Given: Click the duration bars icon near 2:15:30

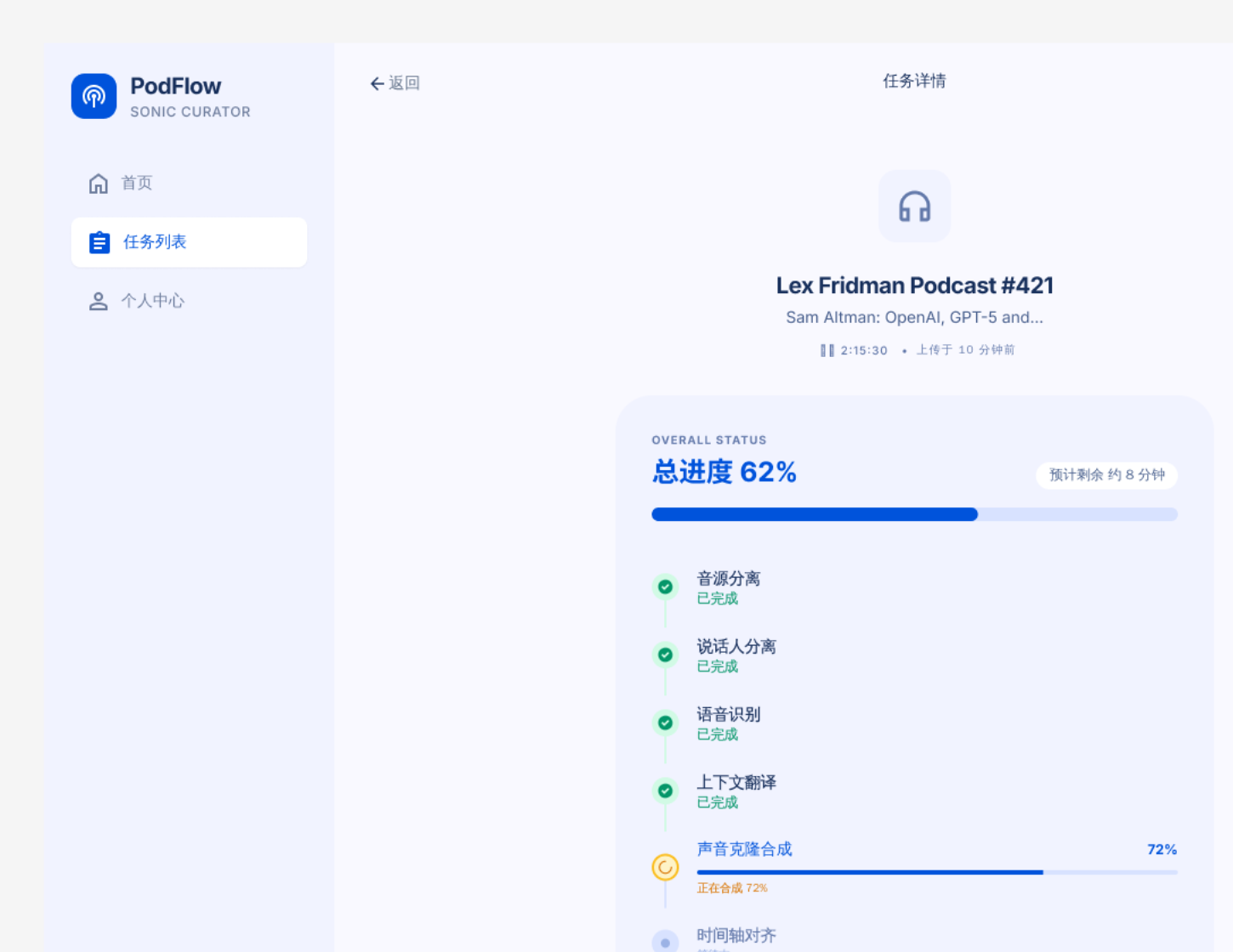Looking at the screenshot, I should click(827, 350).
